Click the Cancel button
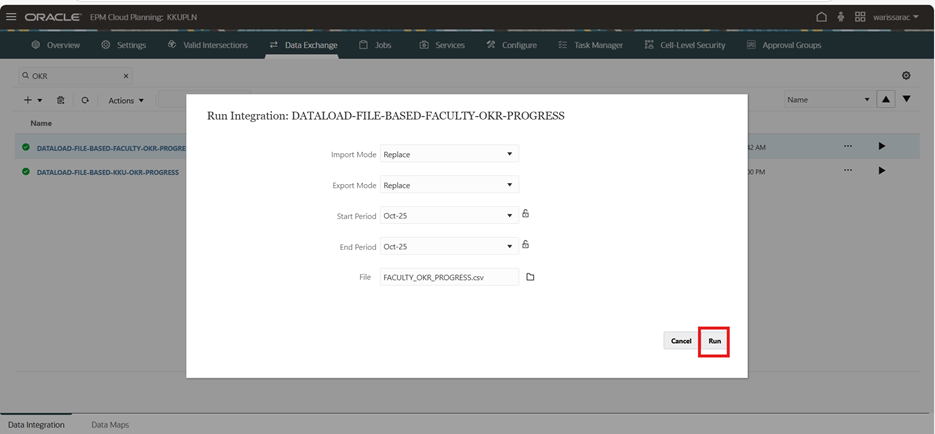The height and width of the screenshot is (434, 935). pos(680,341)
